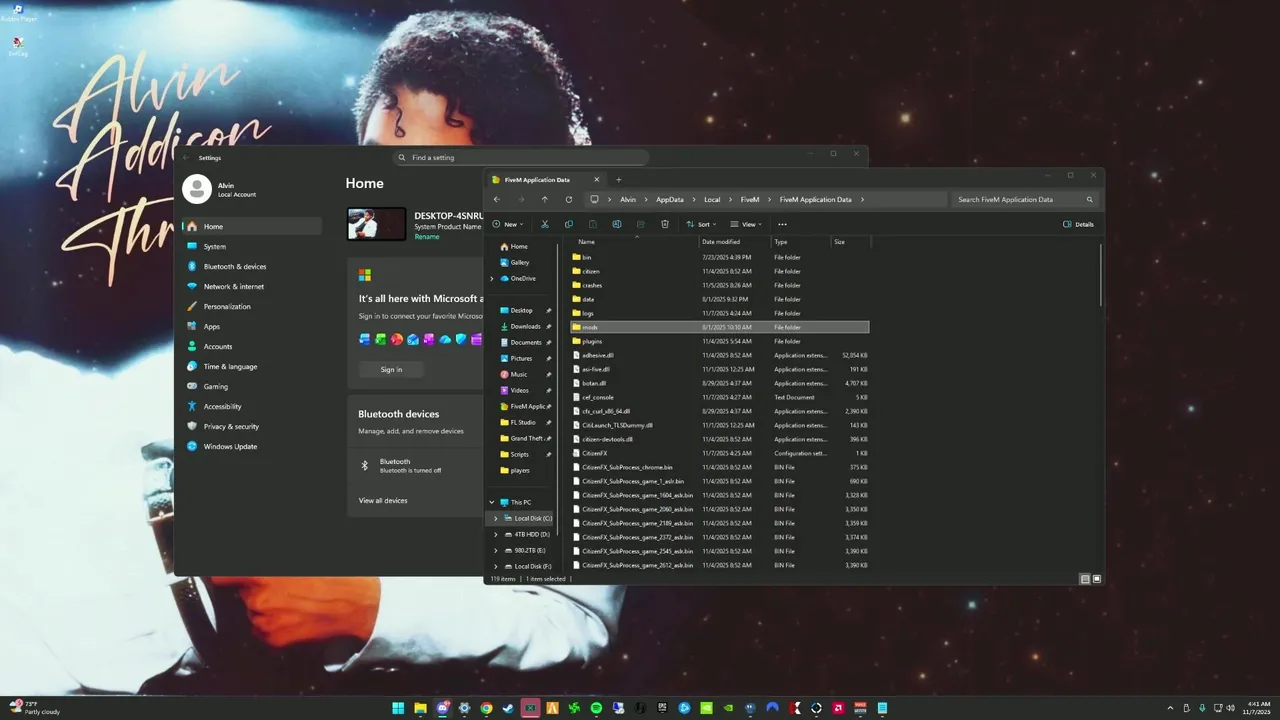The image size is (1280, 720).
Task: Open the New dropdown in Explorer
Action: [x=507, y=224]
